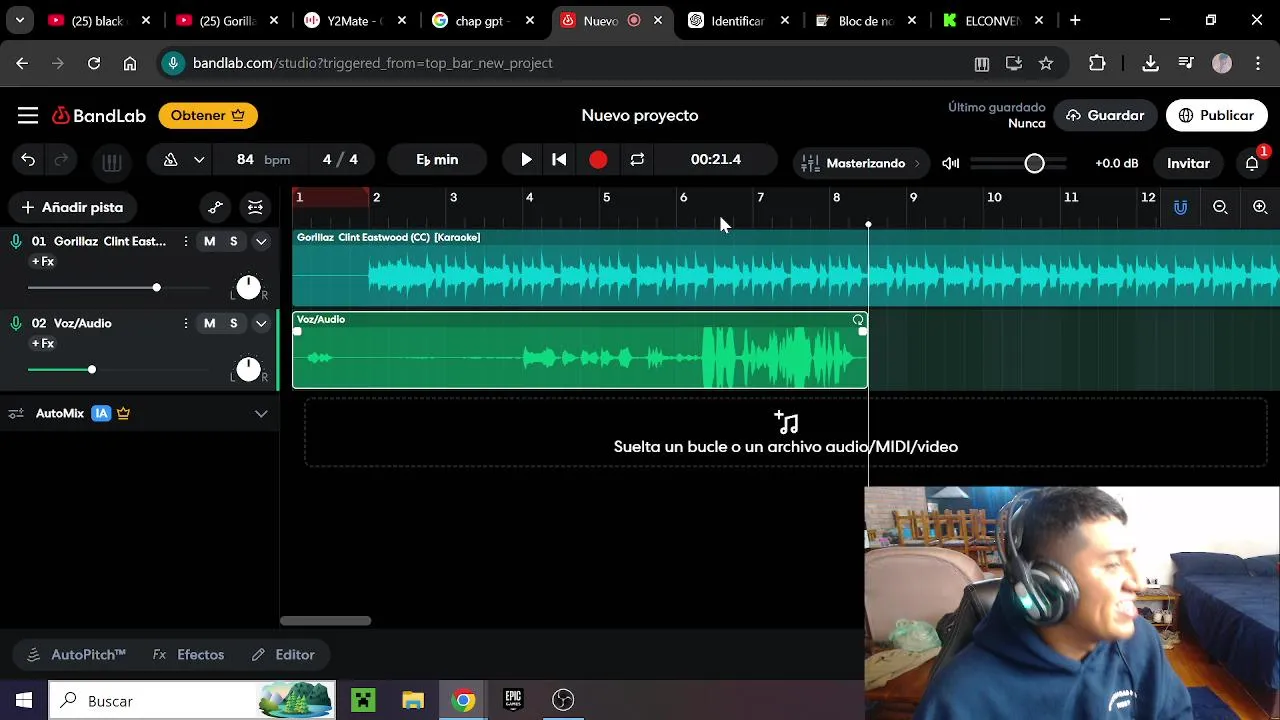Open the E♭ min key selector
This screenshot has height=720, width=1280.
[x=437, y=160]
